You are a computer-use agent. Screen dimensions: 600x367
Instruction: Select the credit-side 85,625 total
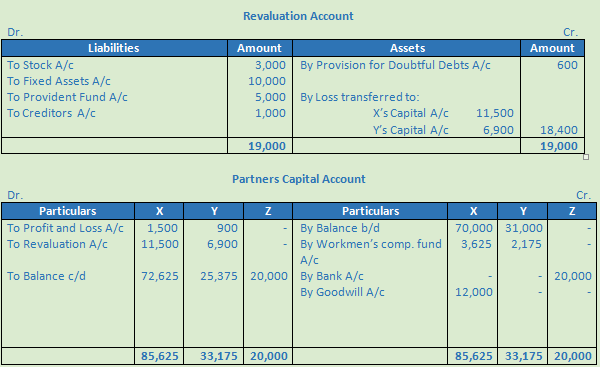pos(474,356)
